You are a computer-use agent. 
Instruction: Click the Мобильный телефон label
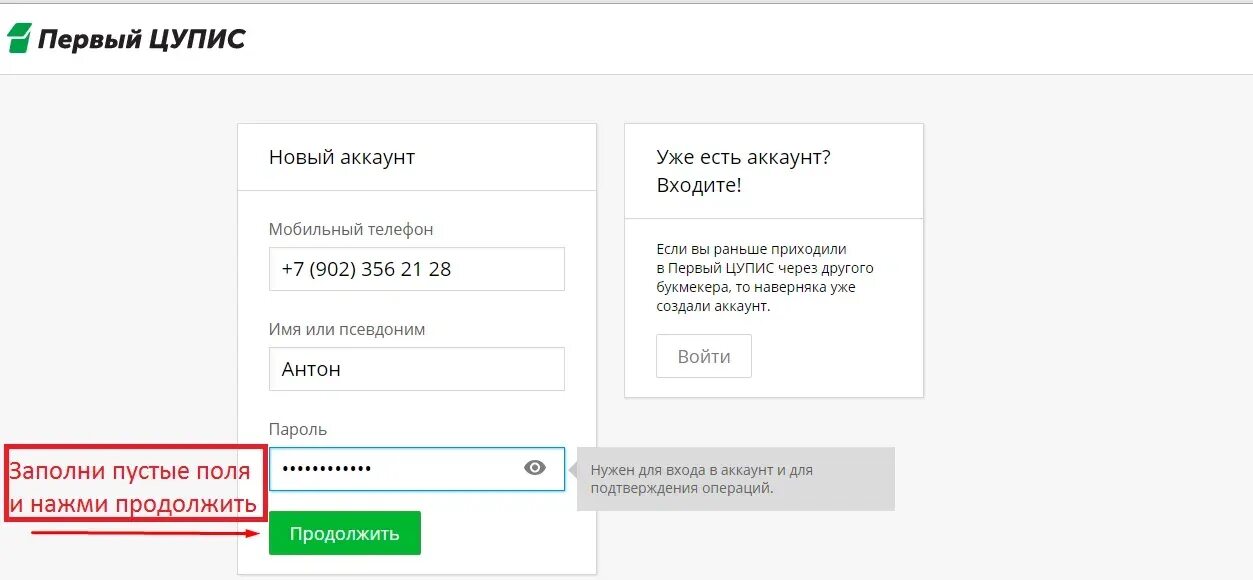tap(351, 229)
